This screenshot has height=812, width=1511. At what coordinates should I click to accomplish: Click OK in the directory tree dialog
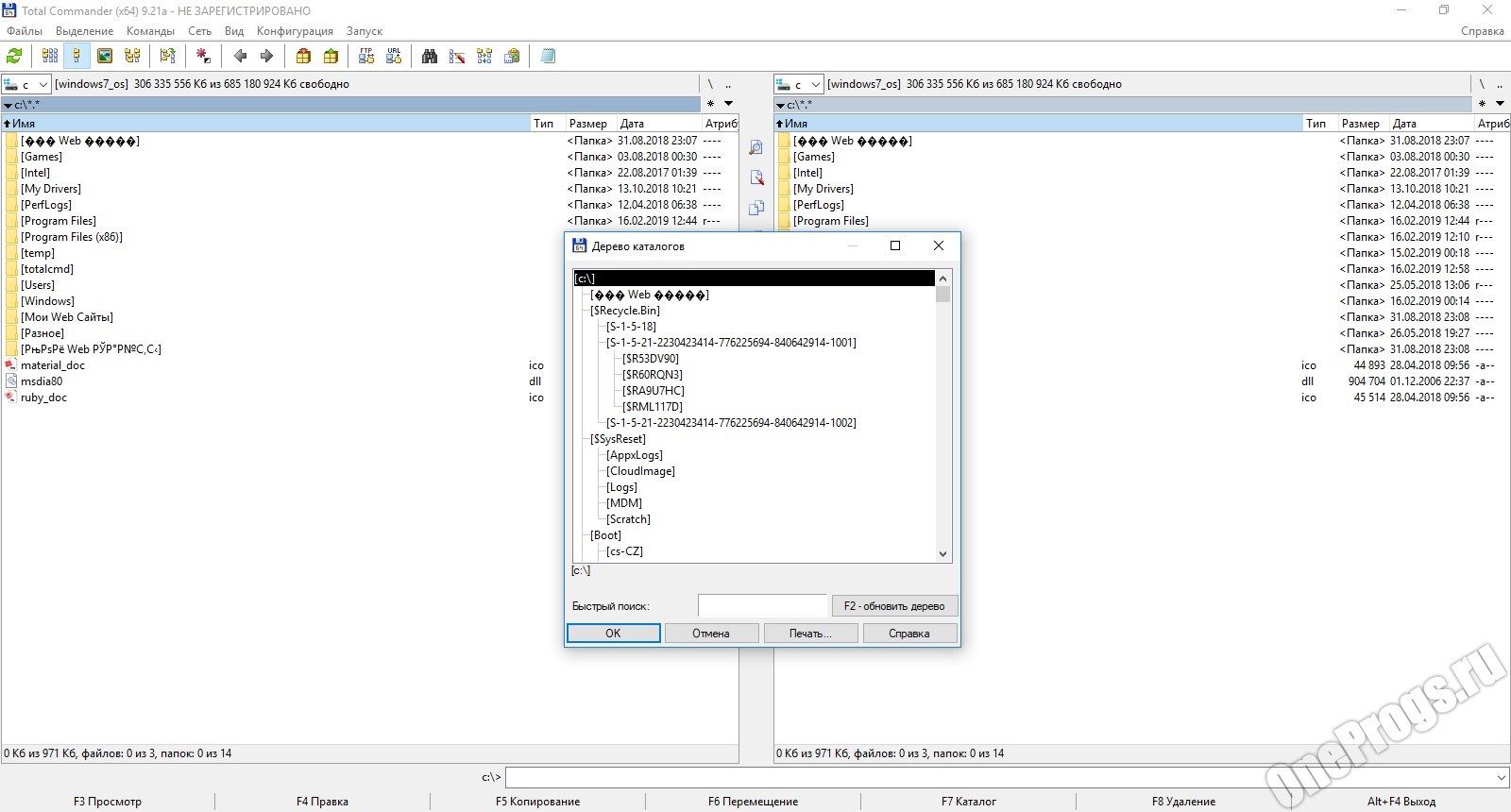coord(613,634)
